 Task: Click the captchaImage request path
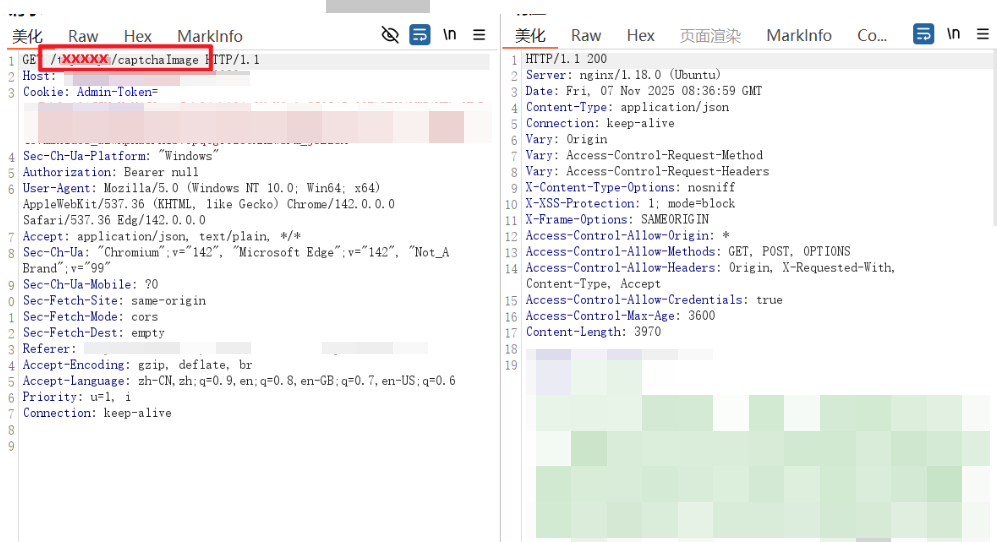click(125, 60)
